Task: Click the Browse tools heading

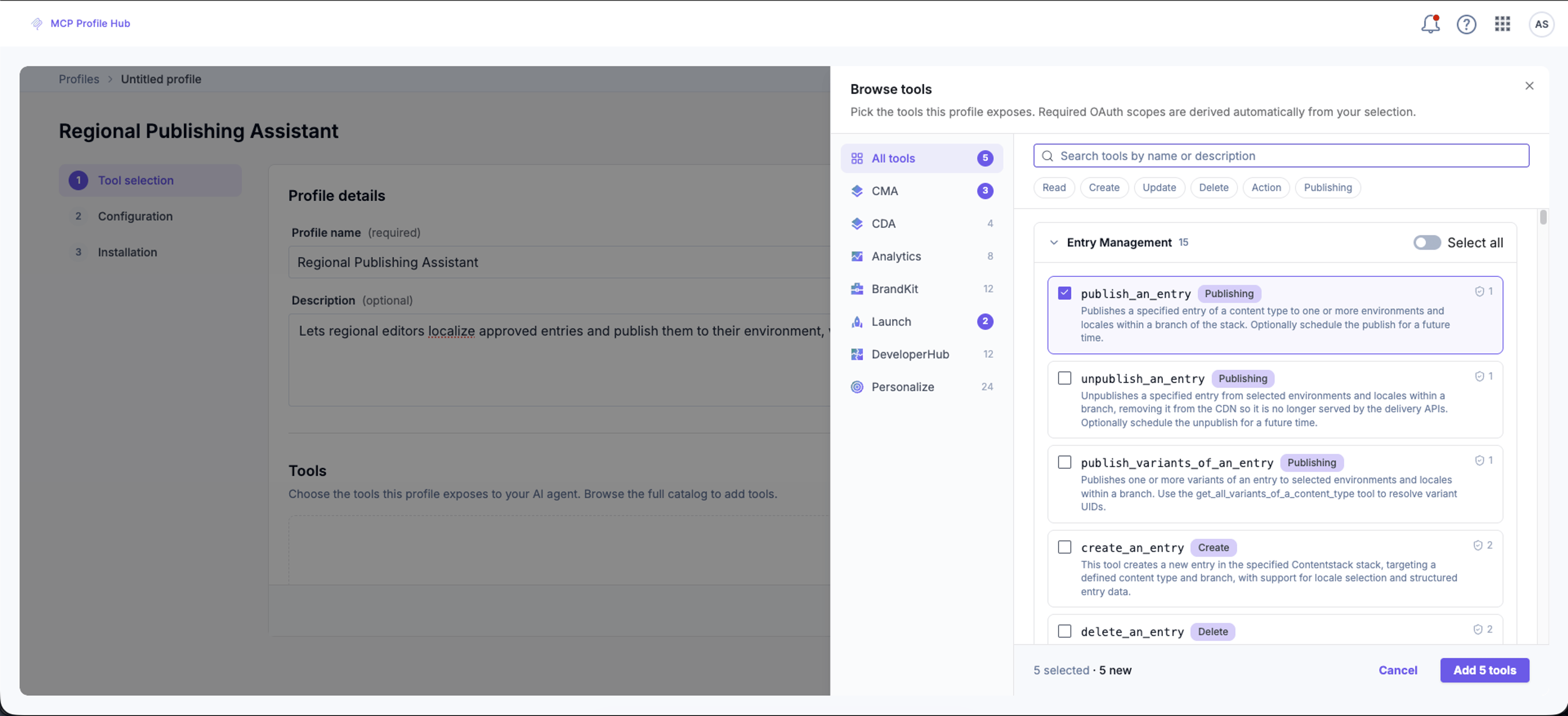Action: (x=891, y=89)
